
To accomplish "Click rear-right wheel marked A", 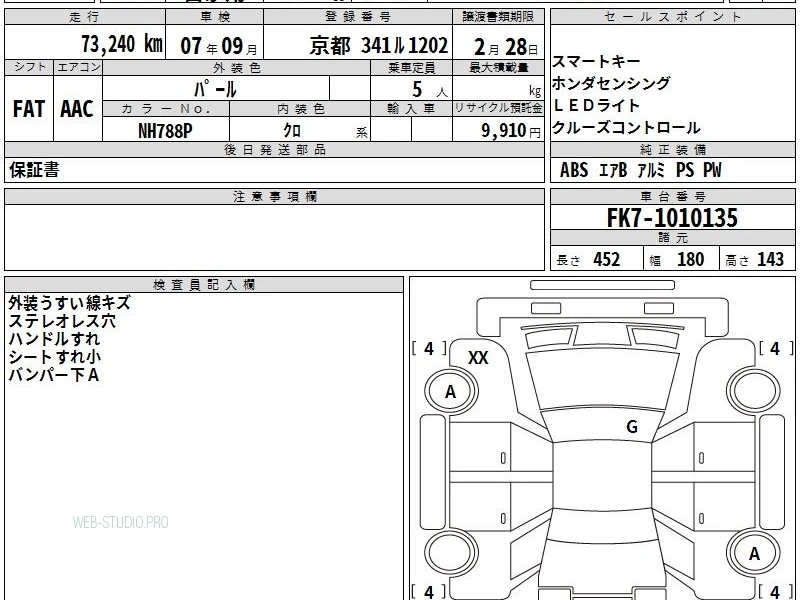I will (754, 553).
